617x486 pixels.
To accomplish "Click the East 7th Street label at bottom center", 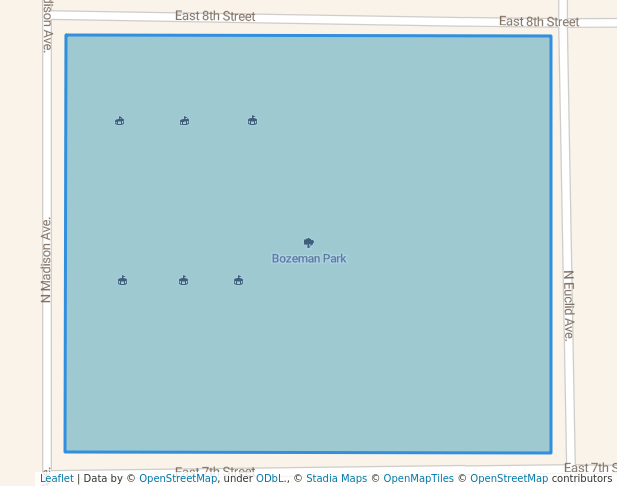I will tap(215, 471).
